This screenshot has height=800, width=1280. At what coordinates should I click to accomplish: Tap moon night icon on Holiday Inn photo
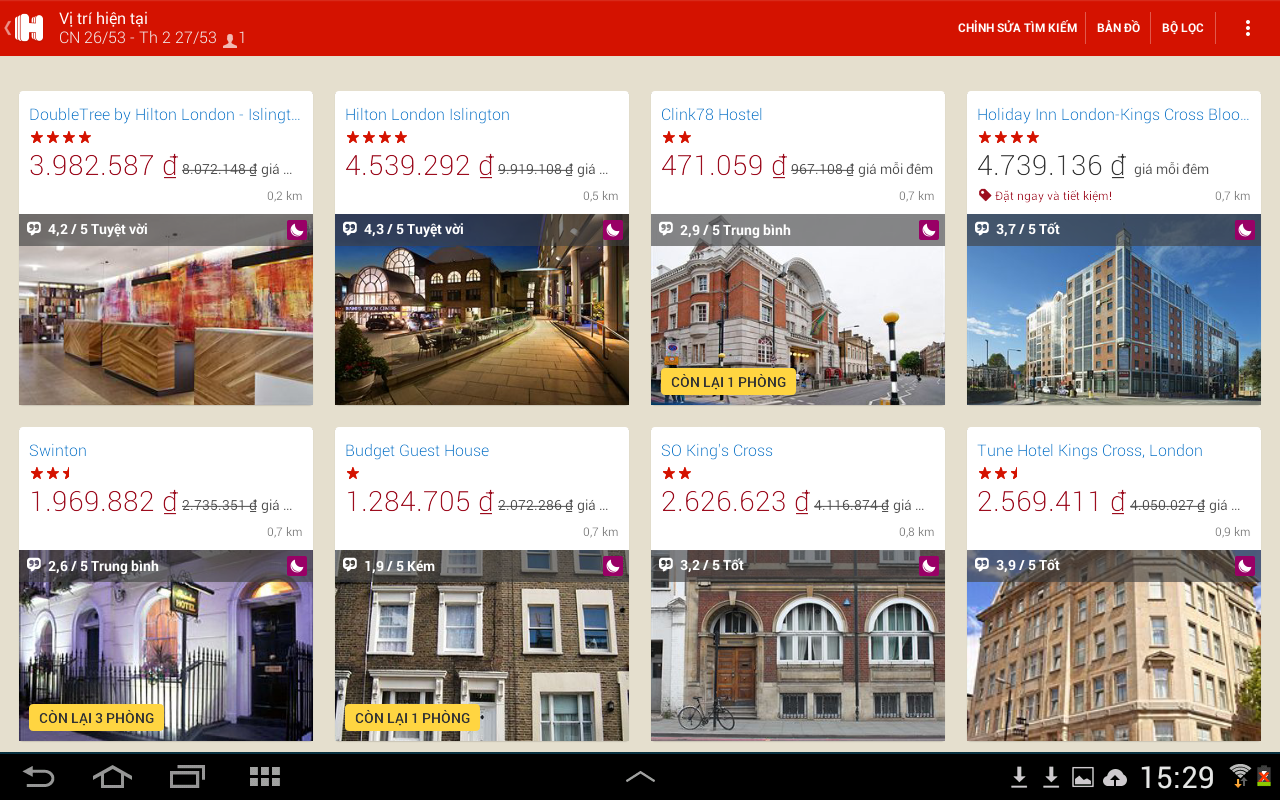point(1245,230)
